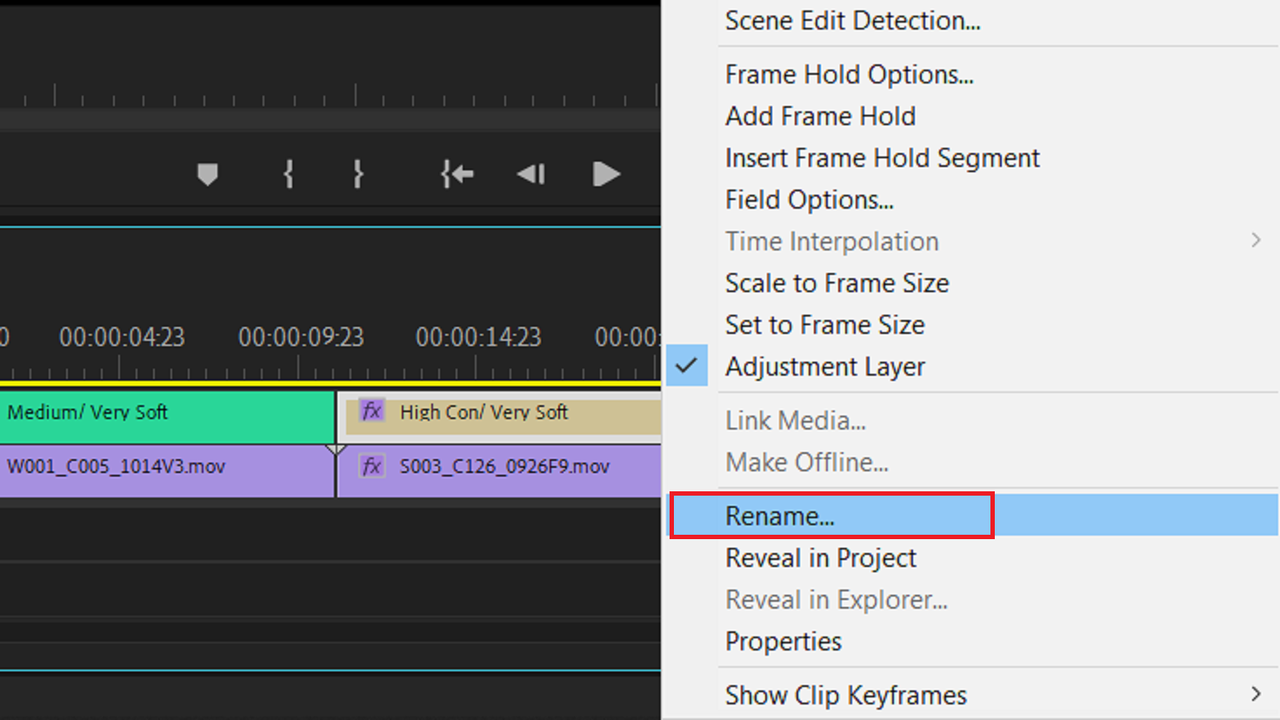The height and width of the screenshot is (720, 1280).
Task: Click fx badge on S003_C126_0926F9.mov clip
Action: tap(372, 466)
